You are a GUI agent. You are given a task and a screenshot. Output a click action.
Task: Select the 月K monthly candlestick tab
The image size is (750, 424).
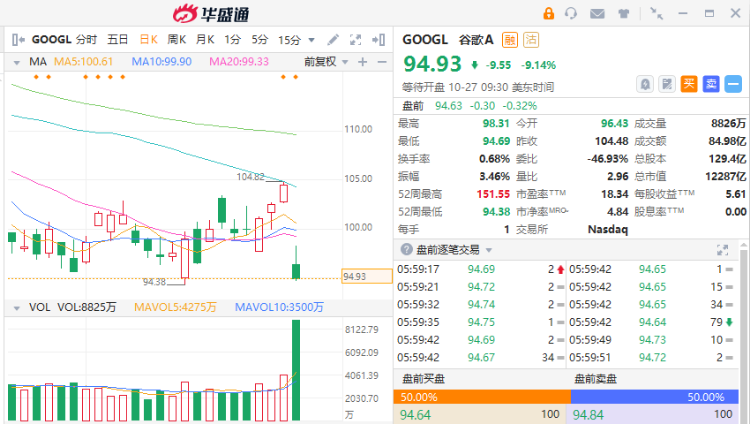[205, 40]
